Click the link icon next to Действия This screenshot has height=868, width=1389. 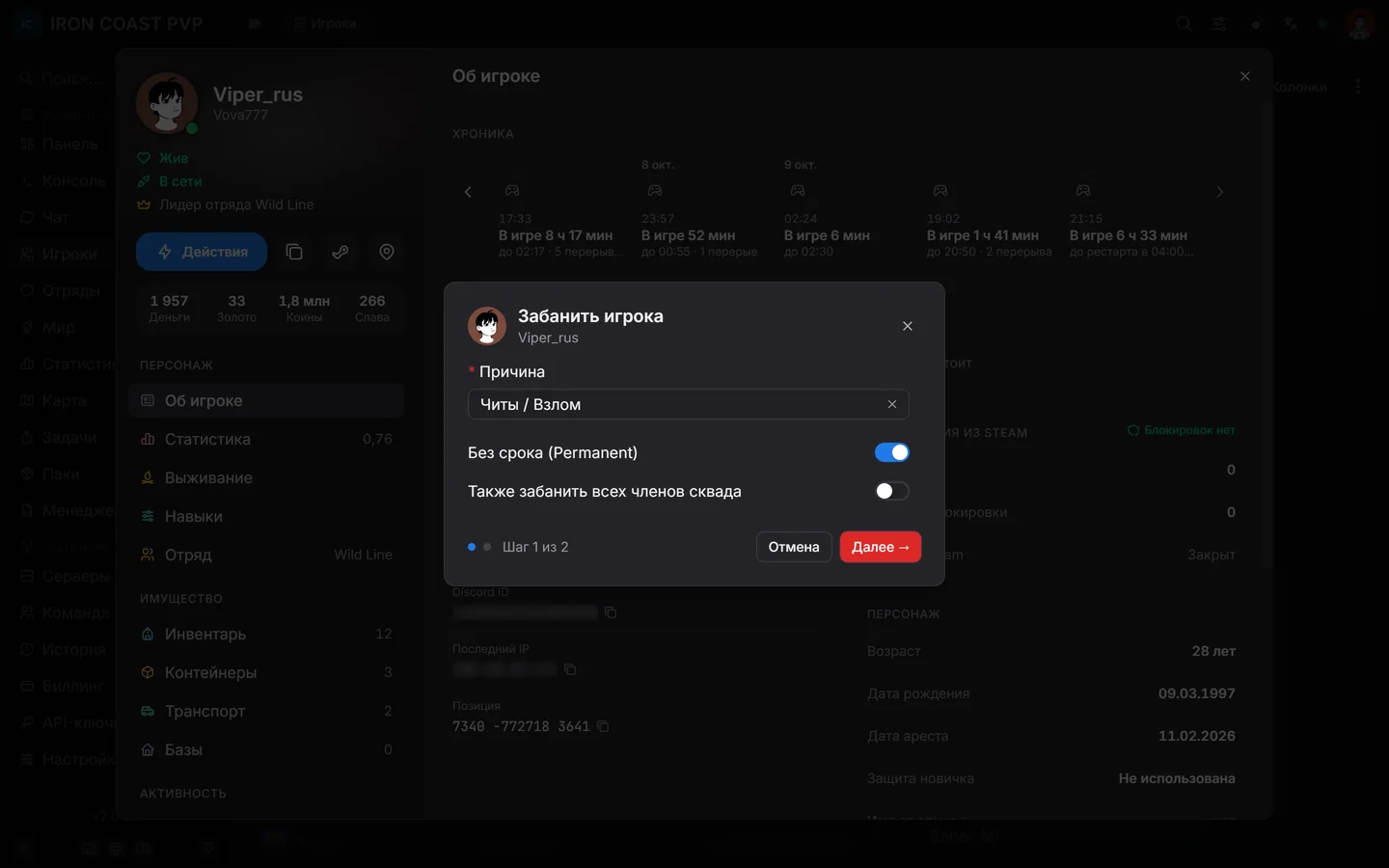click(340, 252)
